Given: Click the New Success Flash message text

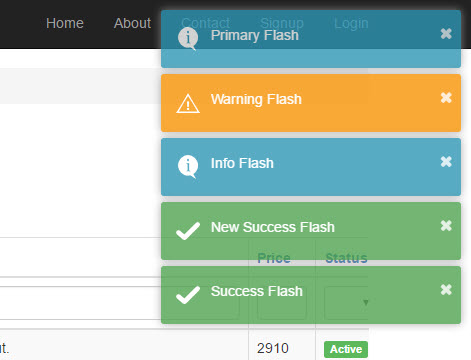Looking at the screenshot, I should (x=273, y=227).
